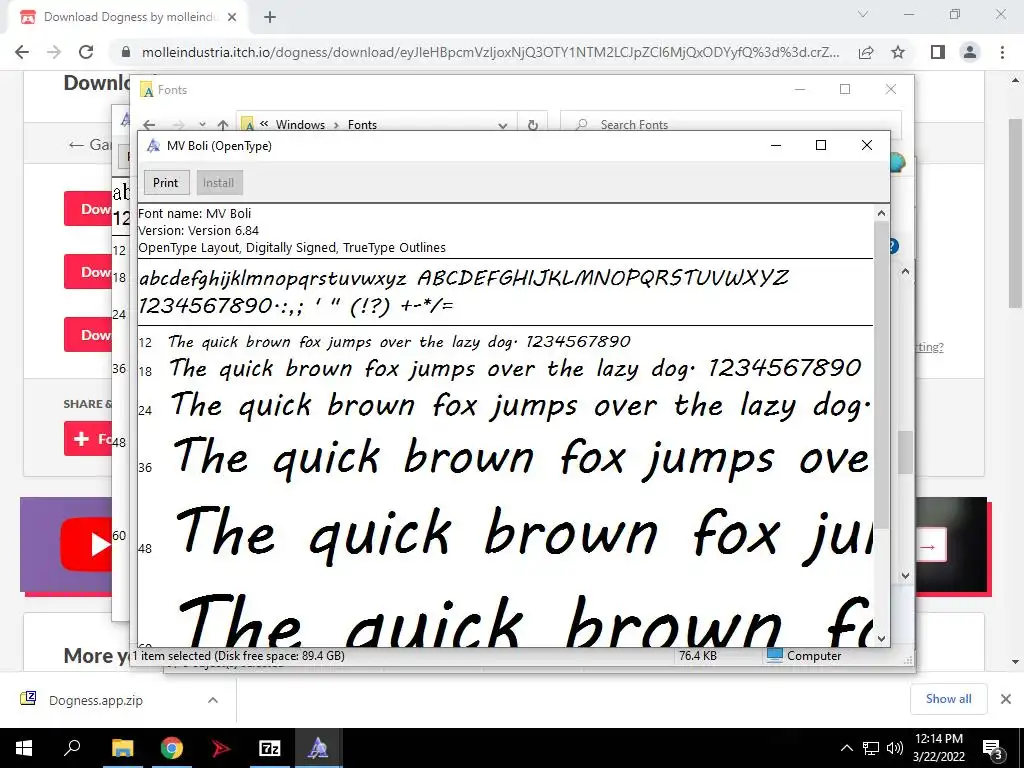Toggle Chrome side panel
Screen dimensions: 1024x768
[938, 52]
